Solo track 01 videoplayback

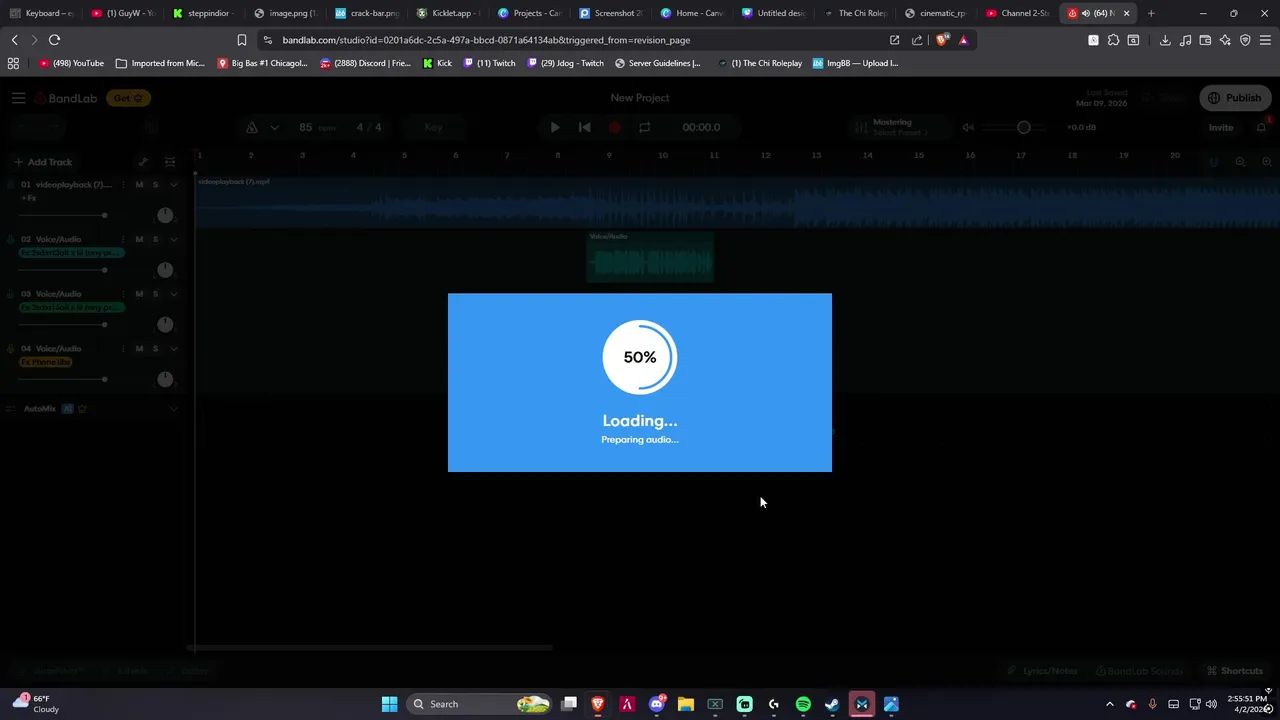[155, 185]
